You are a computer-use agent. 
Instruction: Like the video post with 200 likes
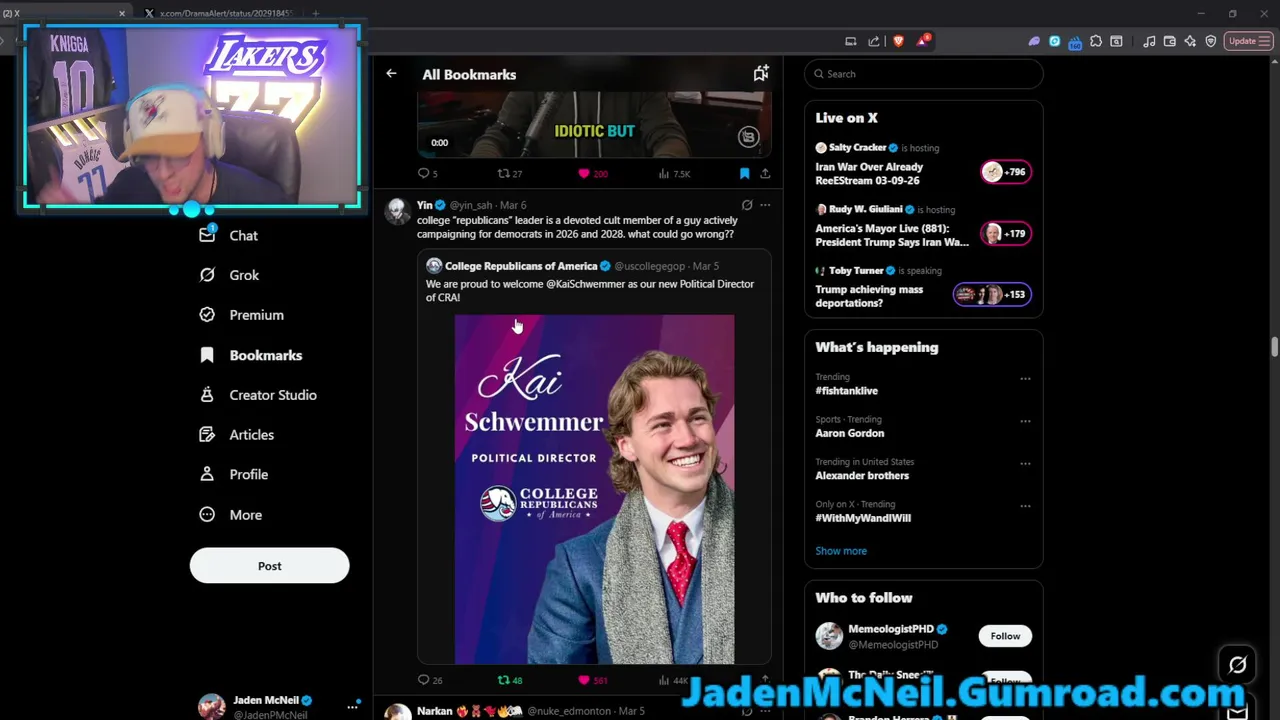click(584, 174)
